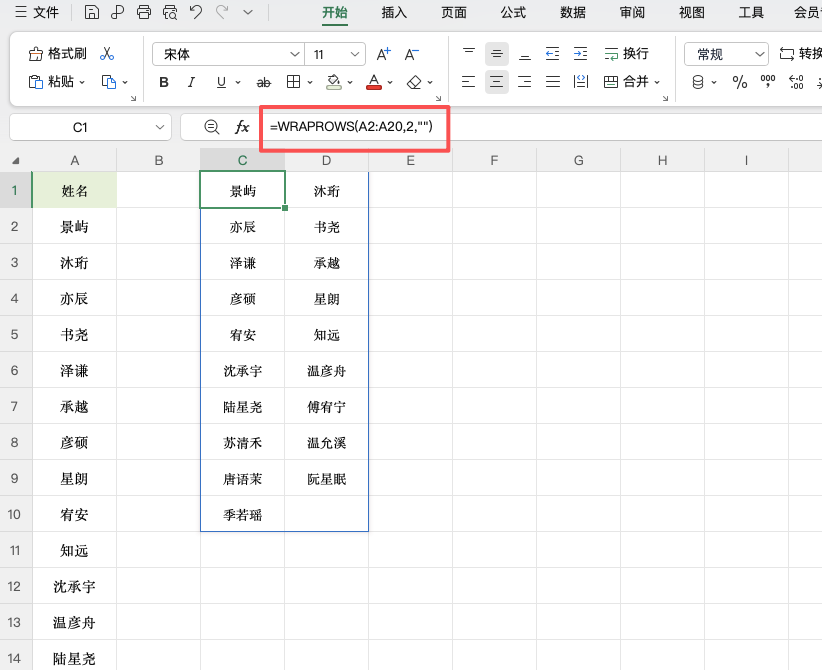Click the Wrap Text button
Screen dimensions: 822x670
coord(626,53)
